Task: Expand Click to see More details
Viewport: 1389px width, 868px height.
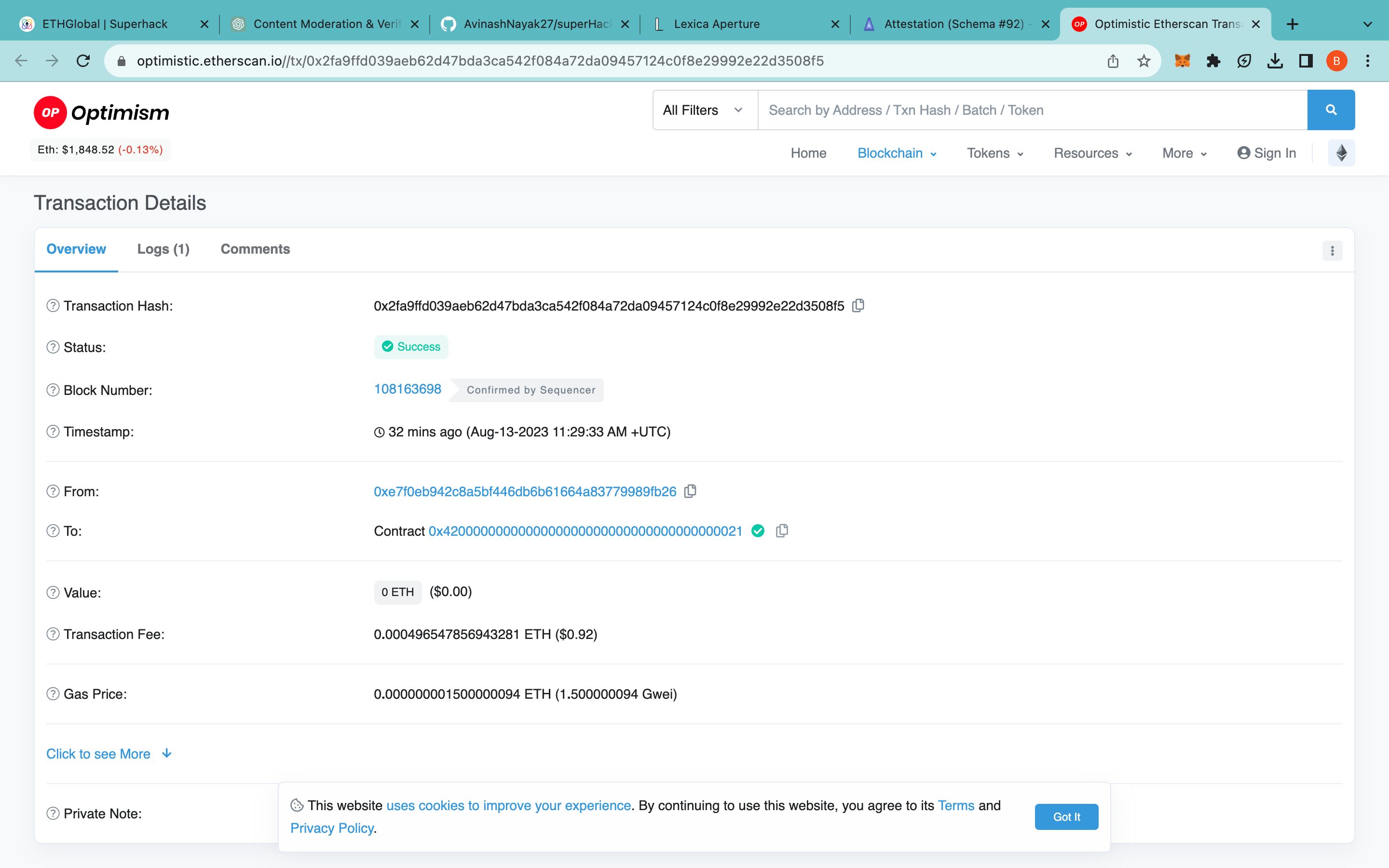Action: pyautogui.click(x=109, y=754)
